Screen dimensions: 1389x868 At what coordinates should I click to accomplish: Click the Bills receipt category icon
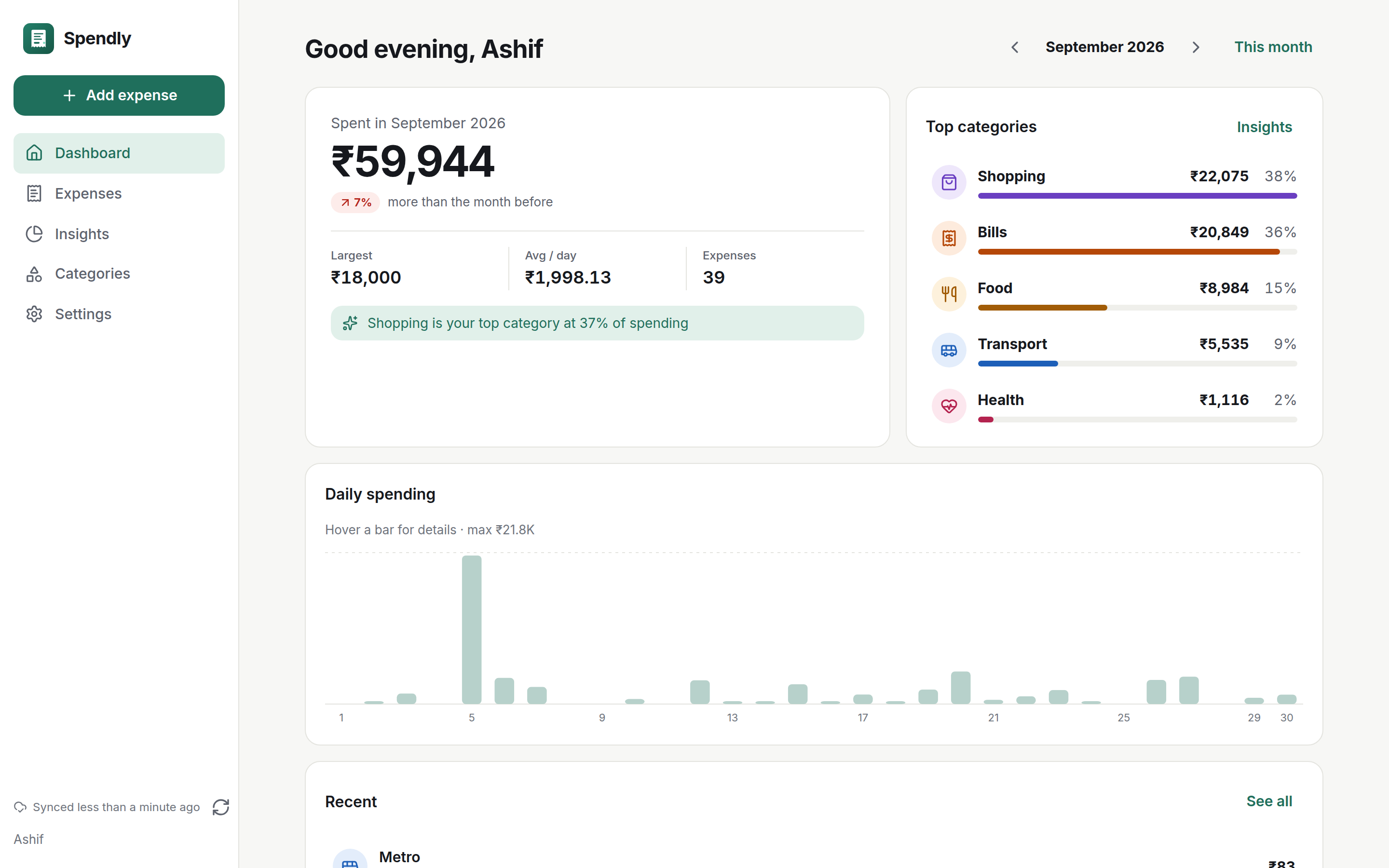949,238
